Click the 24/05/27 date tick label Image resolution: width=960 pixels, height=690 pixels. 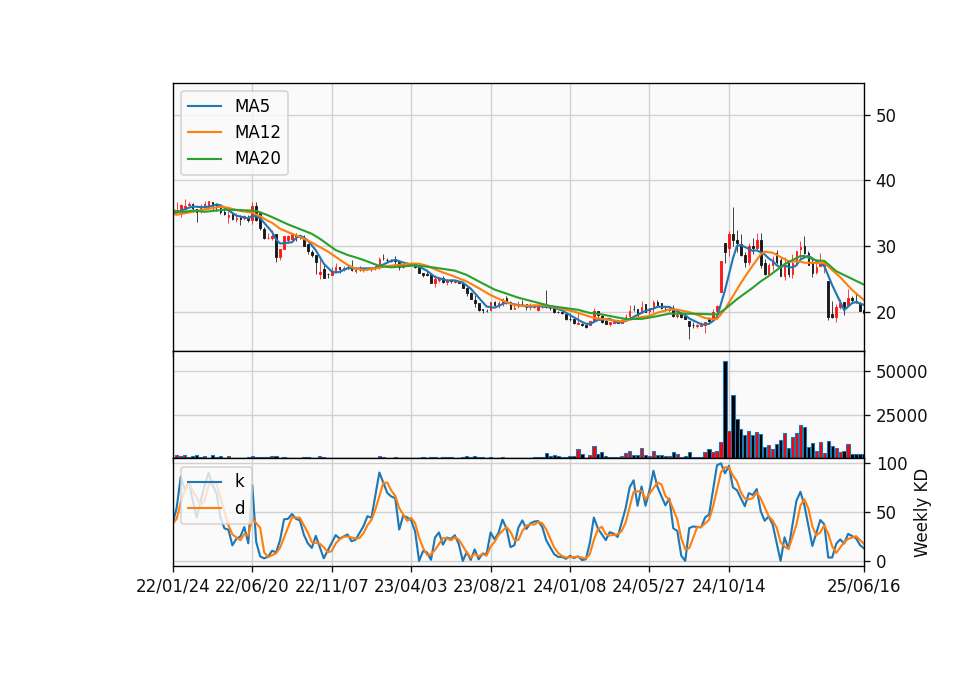(649, 586)
